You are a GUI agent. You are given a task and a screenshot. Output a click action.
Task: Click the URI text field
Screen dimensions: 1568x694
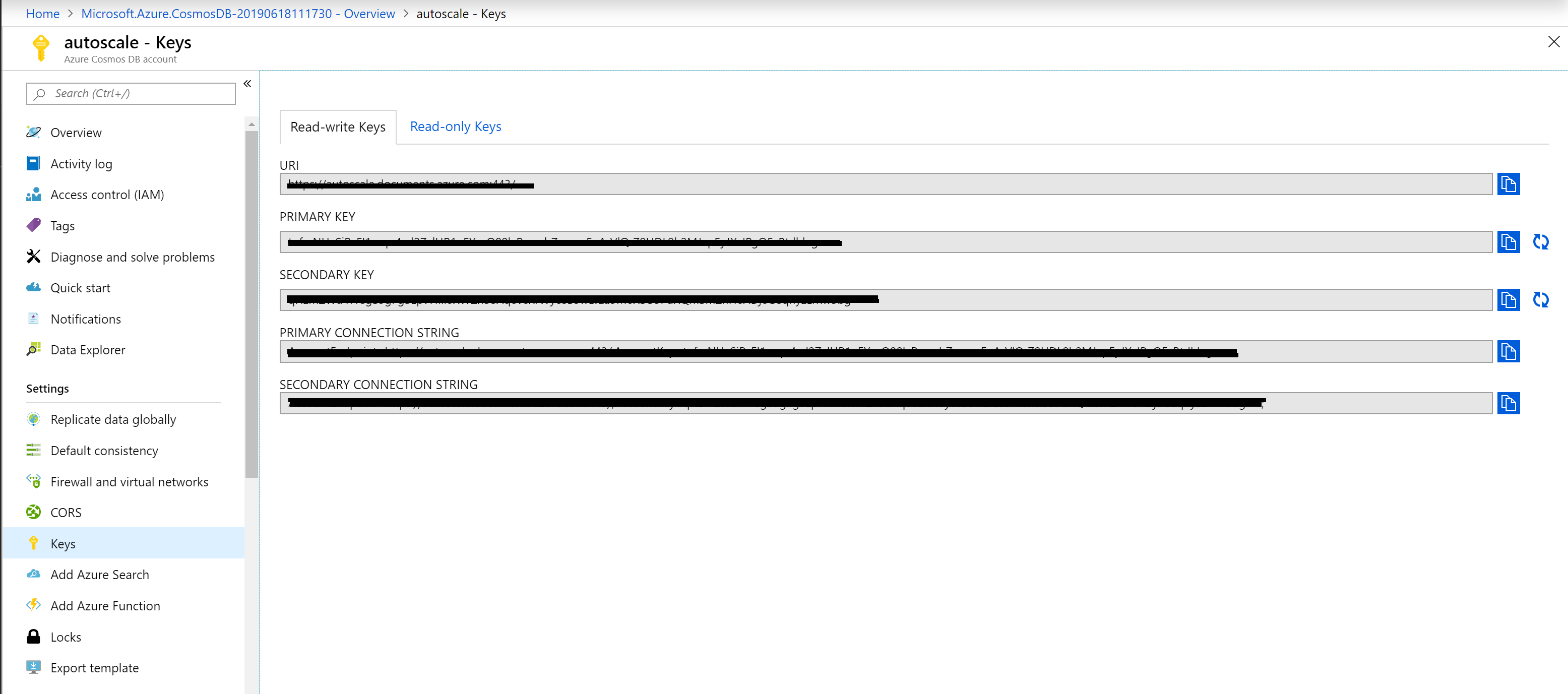(x=886, y=184)
